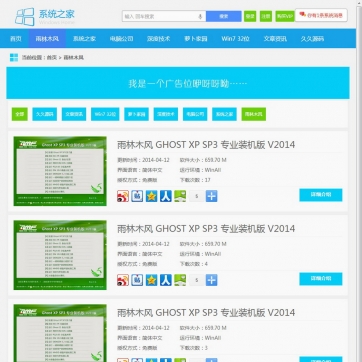
Task: Open third 雨林木风 GHOST XP SP3 title link
Action: [x=206, y=313]
